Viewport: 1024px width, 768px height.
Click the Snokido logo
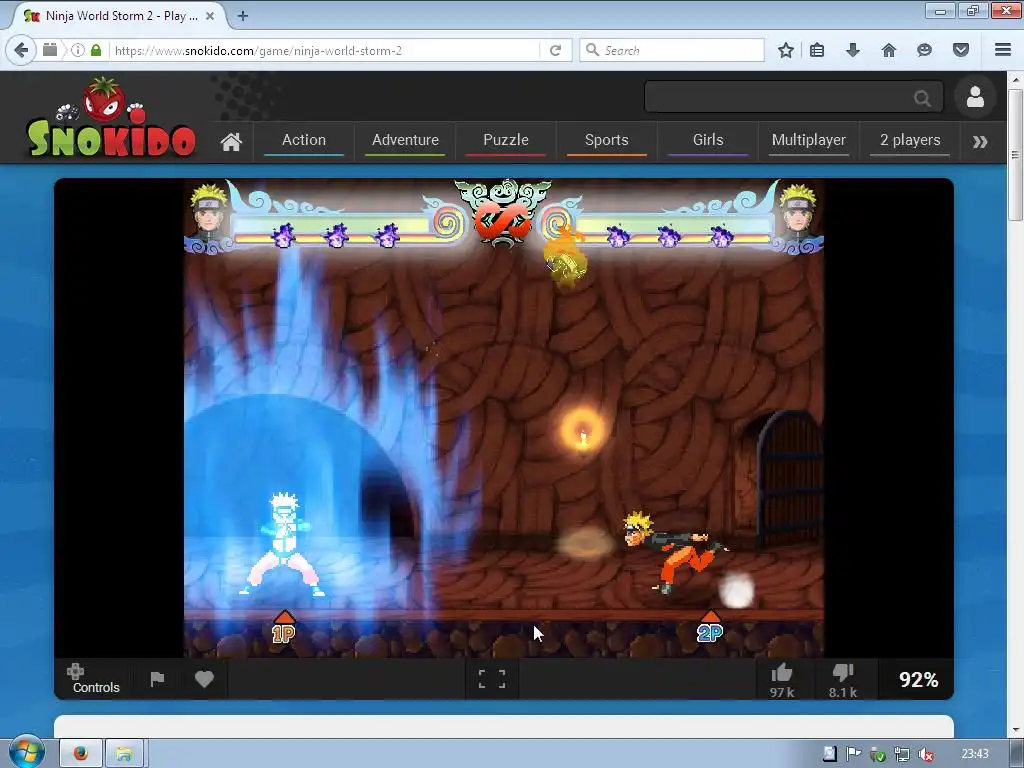[x=111, y=118]
